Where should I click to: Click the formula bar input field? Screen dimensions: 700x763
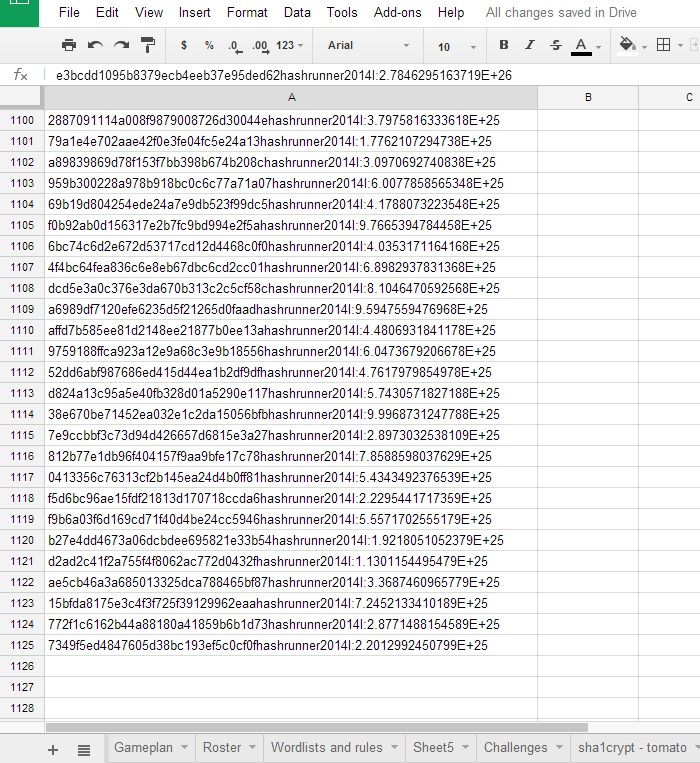coord(370,75)
